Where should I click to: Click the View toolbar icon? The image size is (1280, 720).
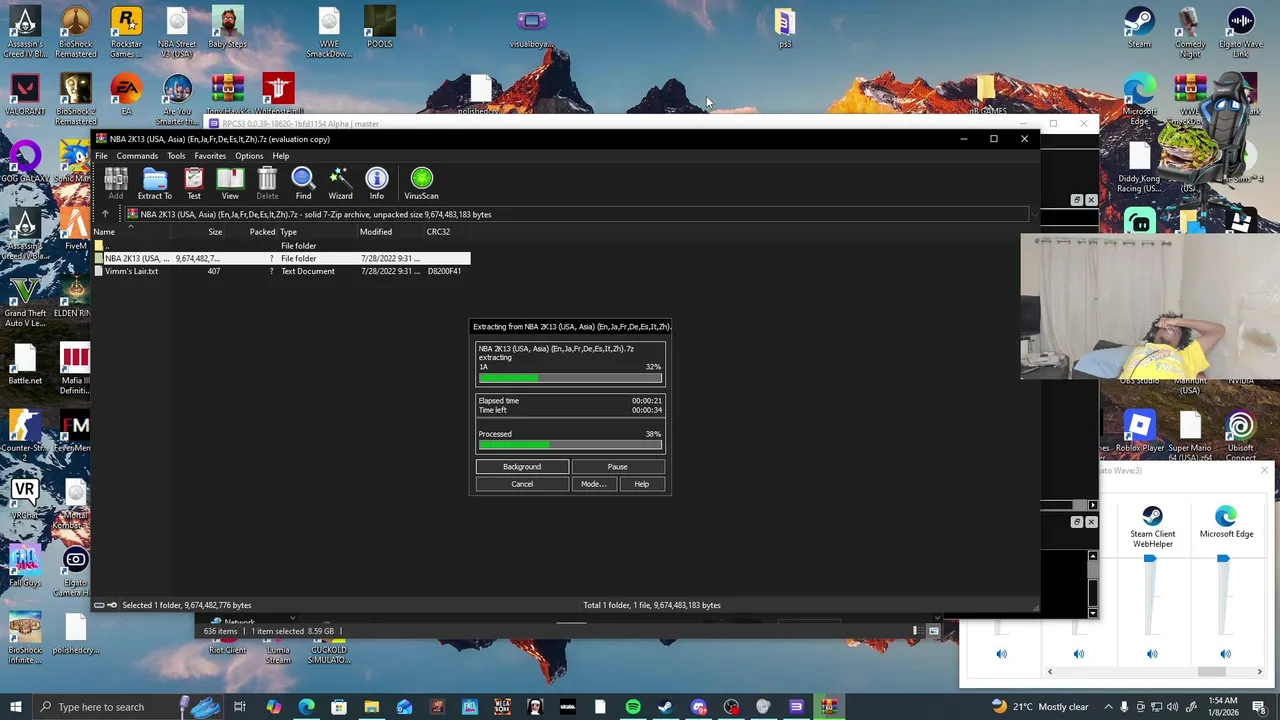(x=230, y=183)
